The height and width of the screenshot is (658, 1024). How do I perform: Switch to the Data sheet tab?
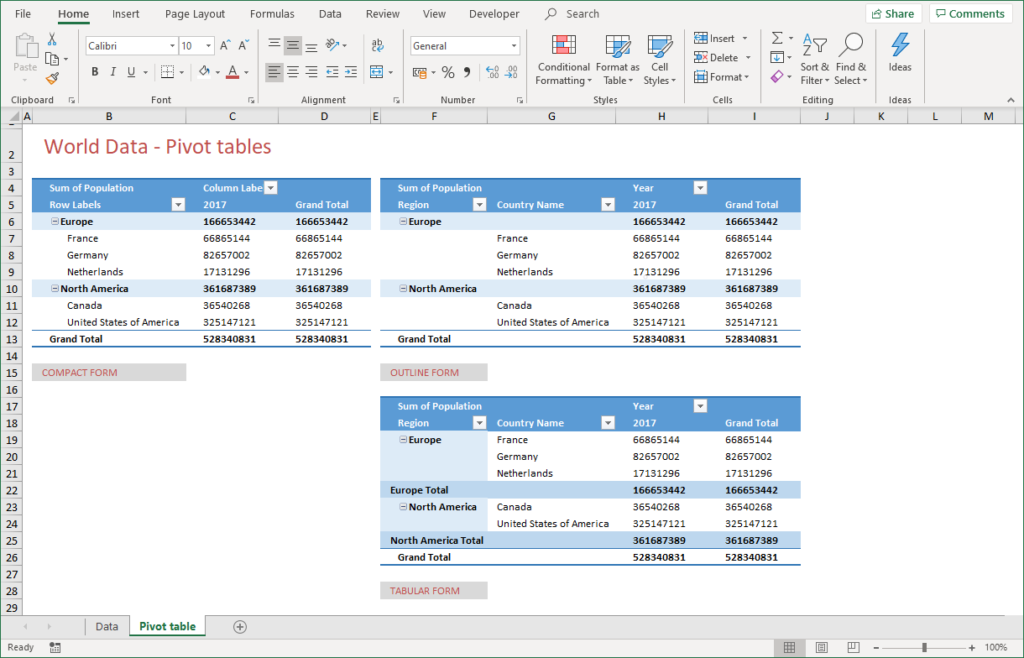point(106,626)
